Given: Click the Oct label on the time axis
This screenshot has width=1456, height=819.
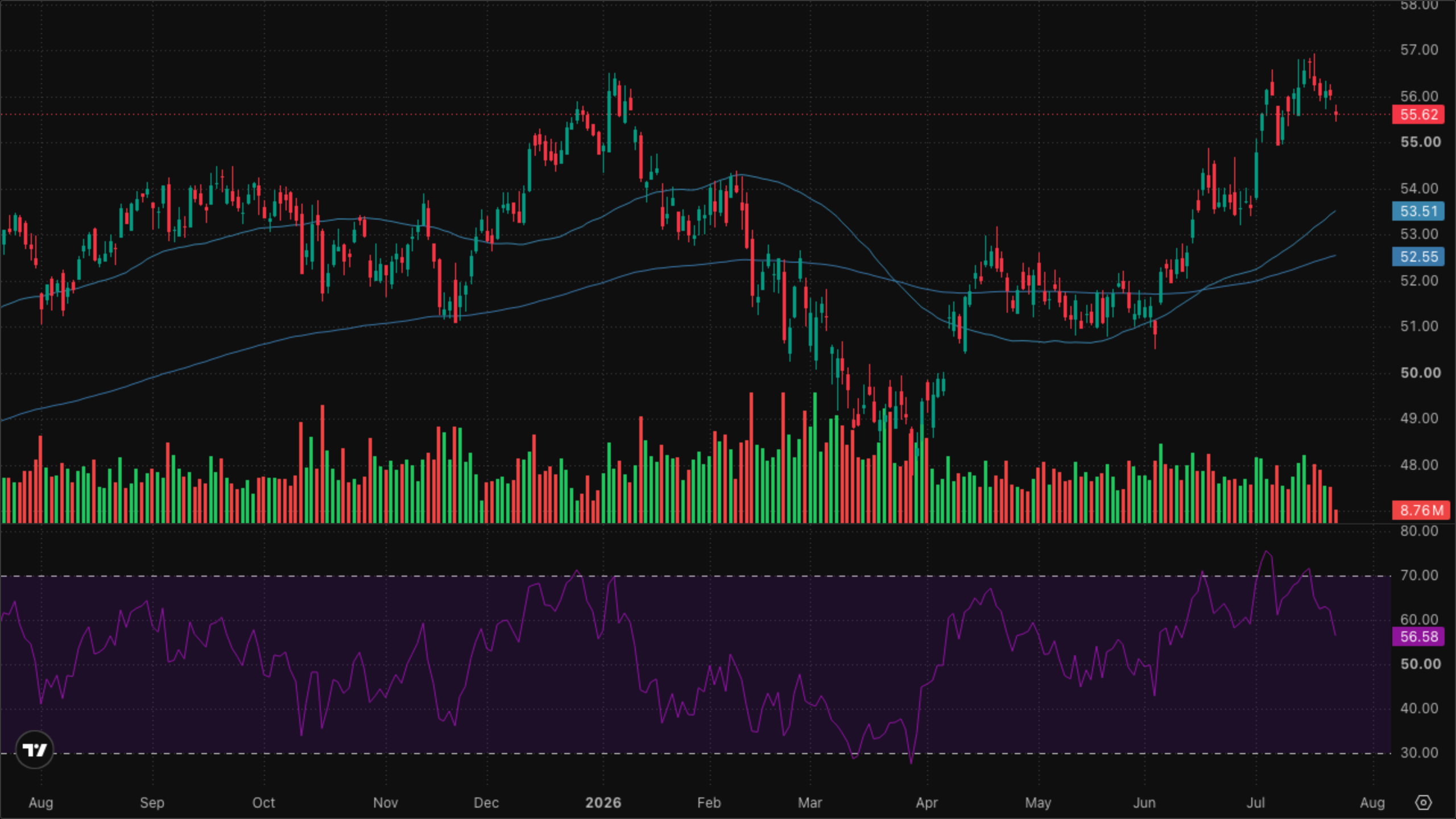Looking at the screenshot, I should click(x=263, y=803).
